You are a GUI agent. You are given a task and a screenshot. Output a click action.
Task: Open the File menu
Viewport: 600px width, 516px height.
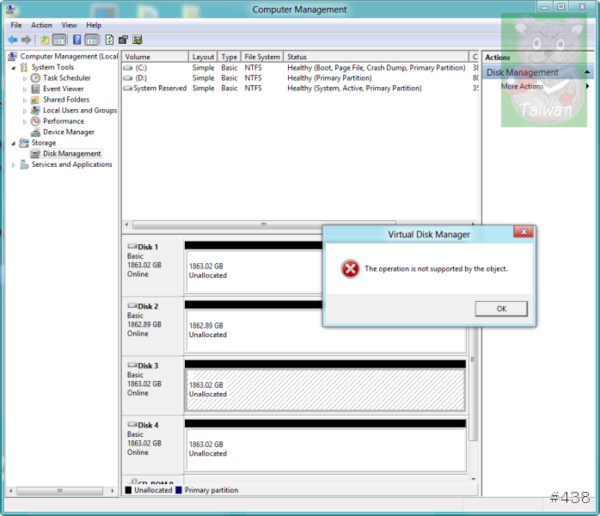coord(16,25)
